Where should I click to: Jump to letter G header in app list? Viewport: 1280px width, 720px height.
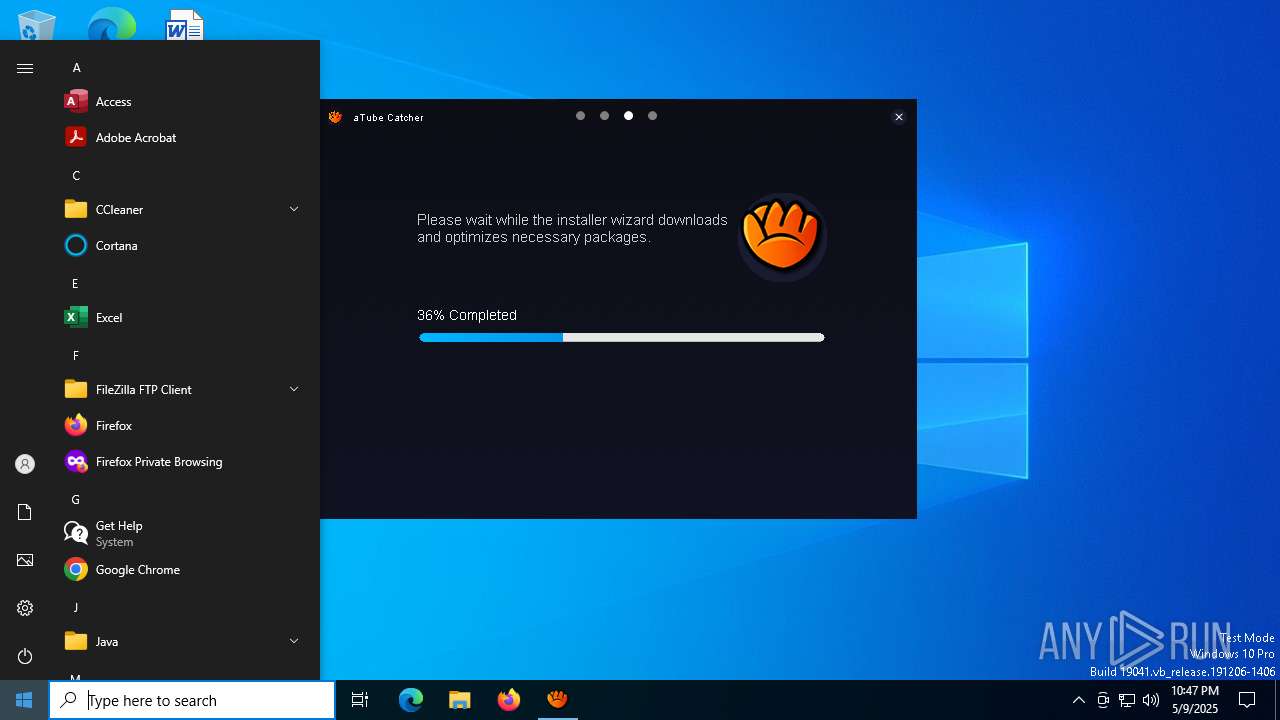coord(75,500)
